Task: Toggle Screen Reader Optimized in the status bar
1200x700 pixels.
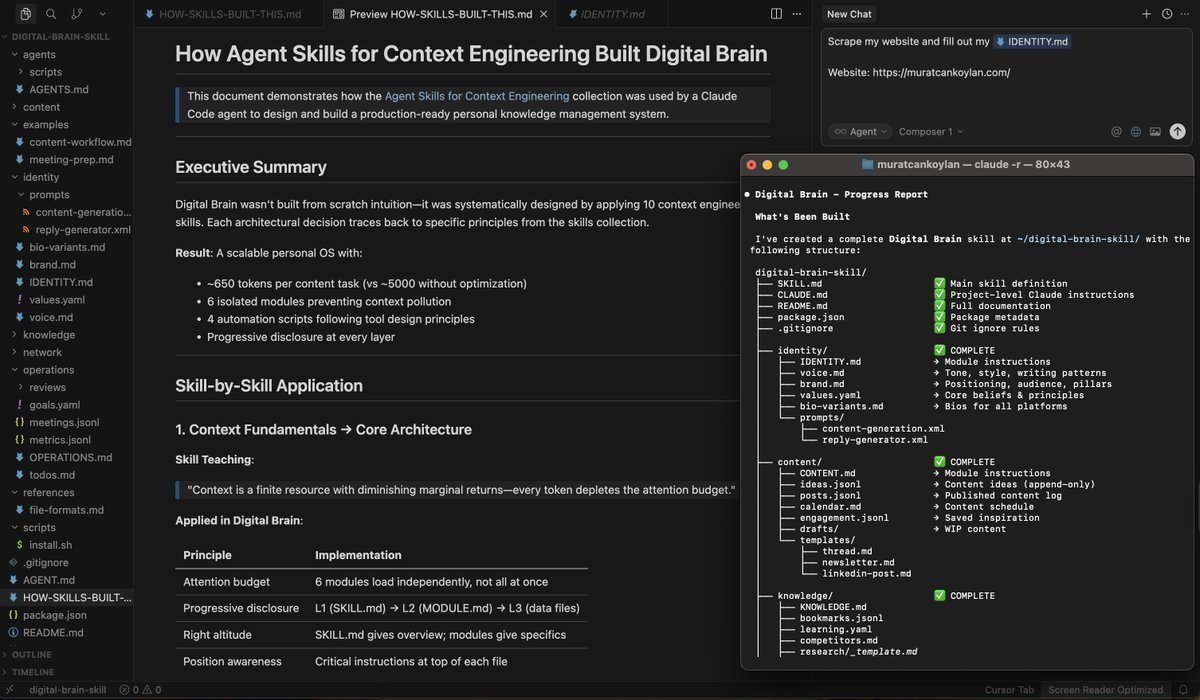Action: pos(1106,689)
